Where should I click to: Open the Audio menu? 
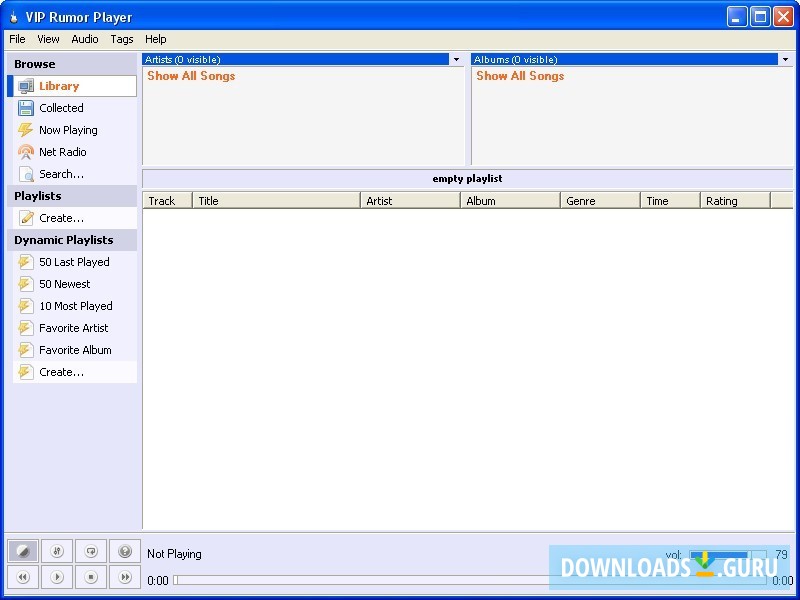85,39
